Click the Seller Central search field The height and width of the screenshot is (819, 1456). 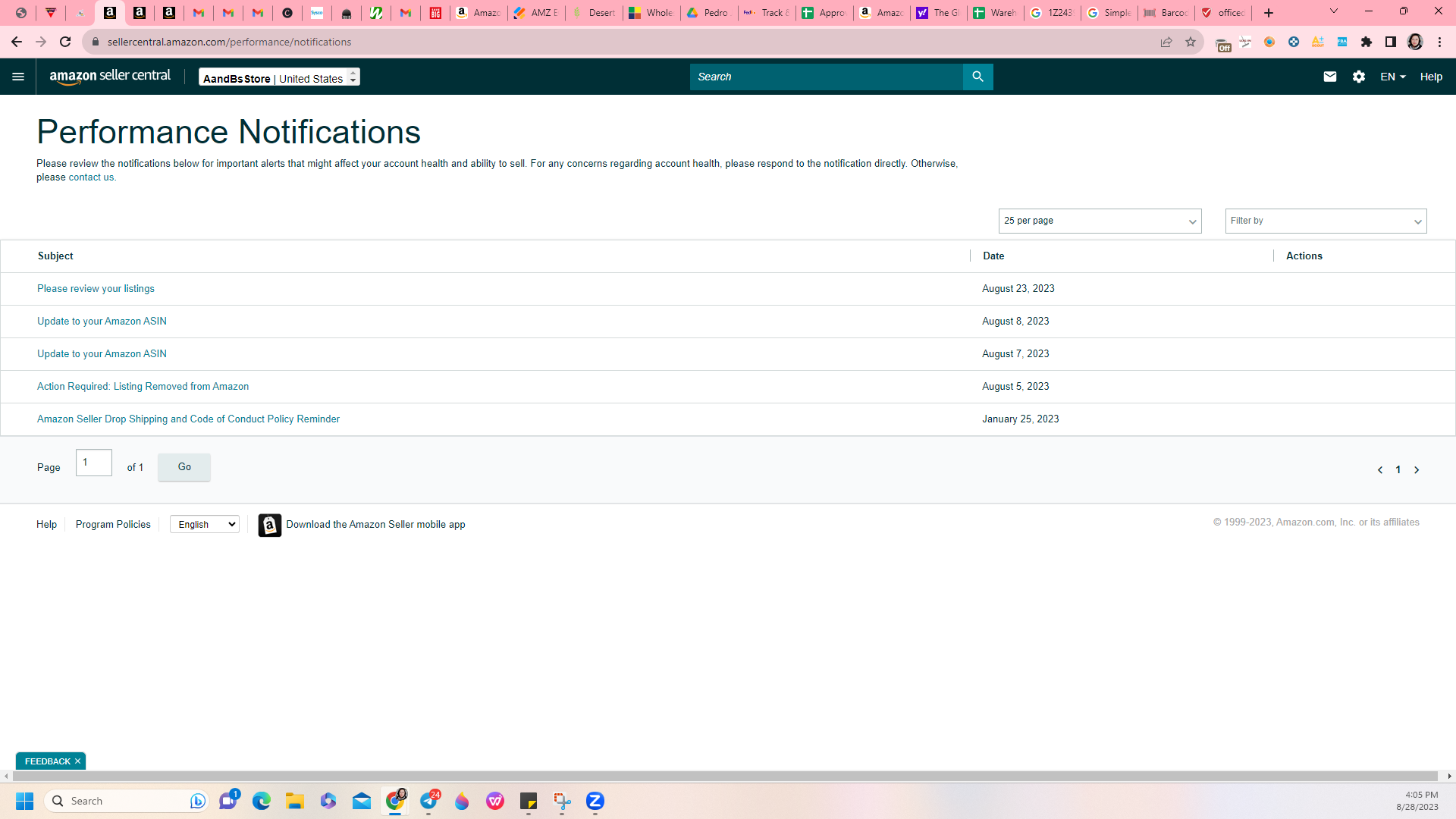tap(826, 77)
